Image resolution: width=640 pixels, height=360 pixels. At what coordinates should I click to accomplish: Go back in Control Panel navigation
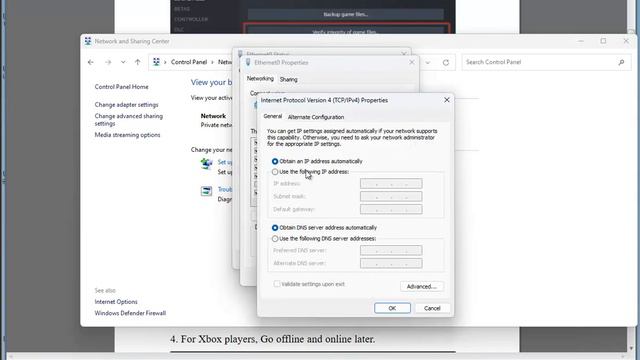pos(91,62)
